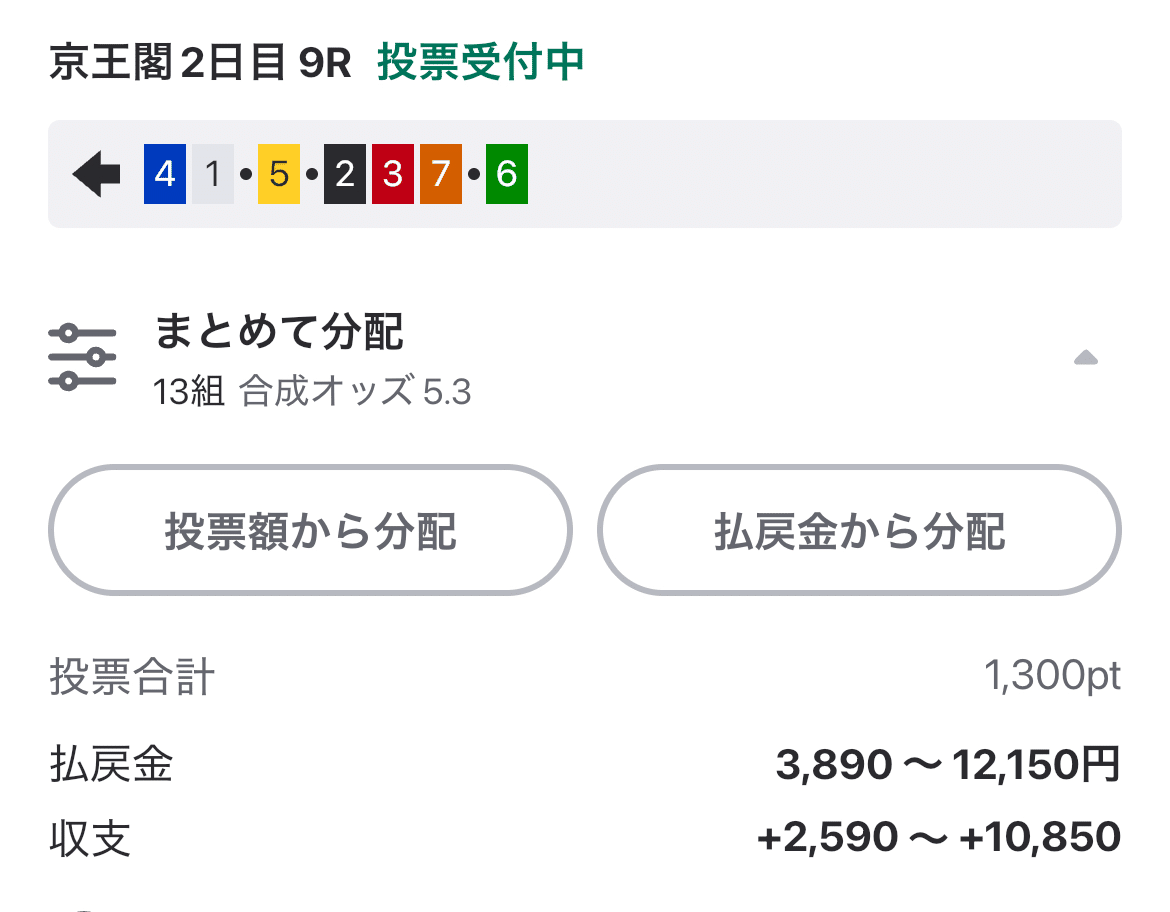Image resolution: width=1170 pixels, height=912 pixels.
Task: Select the blue number 4 rider badge
Action: (x=163, y=173)
